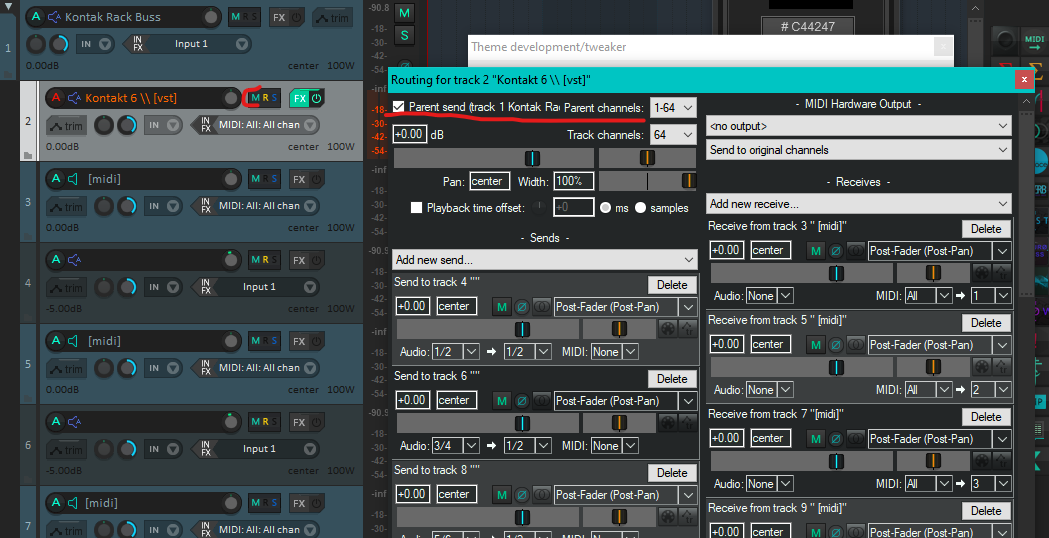This screenshot has height=538, width=1049.
Task: Select samples radio button for time offset
Action: click(640, 207)
